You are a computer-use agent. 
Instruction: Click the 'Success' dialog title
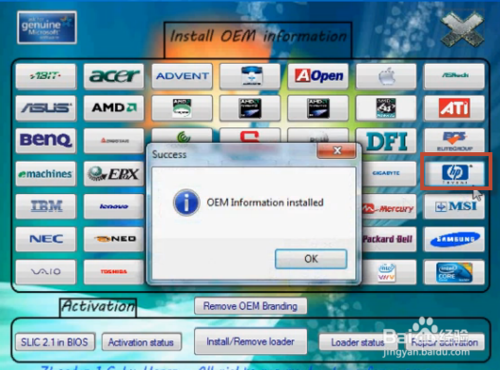169,154
